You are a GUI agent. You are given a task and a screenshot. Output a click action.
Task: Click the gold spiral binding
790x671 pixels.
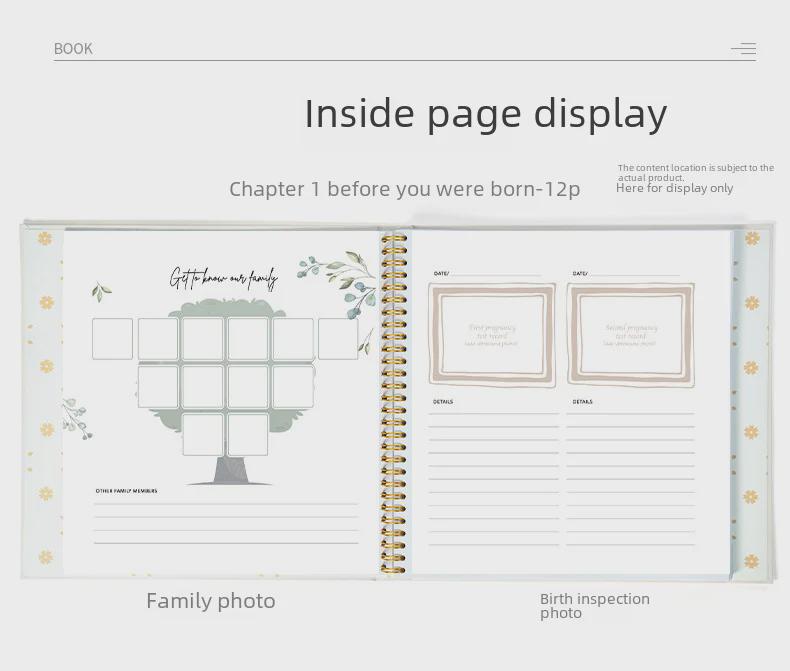[393, 403]
